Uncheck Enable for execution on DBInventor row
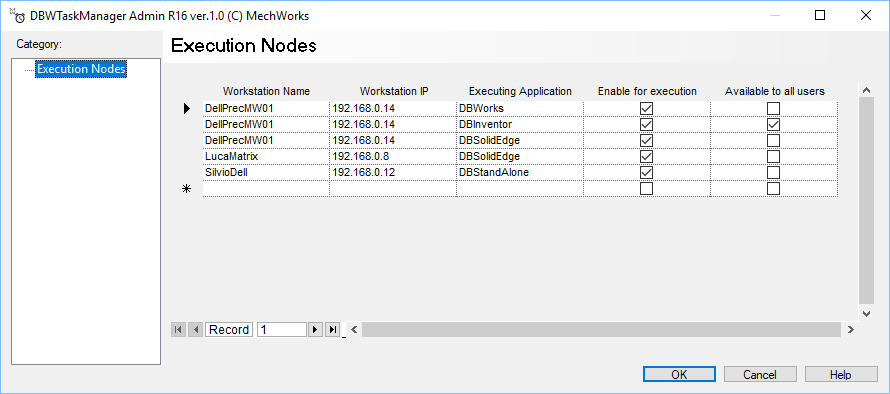The image size is (890, 394). tap(646, 124)
